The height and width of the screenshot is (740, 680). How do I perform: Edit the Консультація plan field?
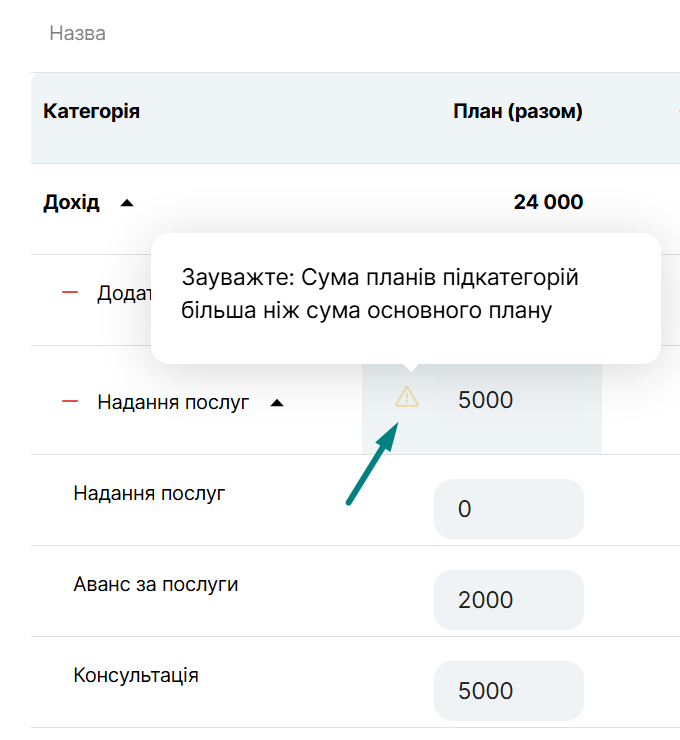pos(508,691)
